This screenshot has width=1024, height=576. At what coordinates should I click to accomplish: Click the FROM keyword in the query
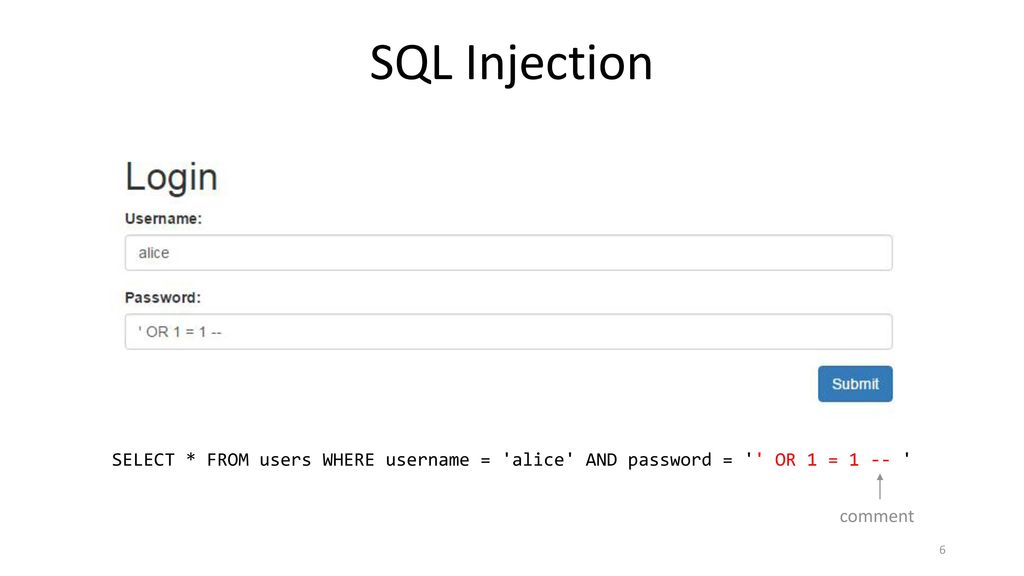click(227, 460)
